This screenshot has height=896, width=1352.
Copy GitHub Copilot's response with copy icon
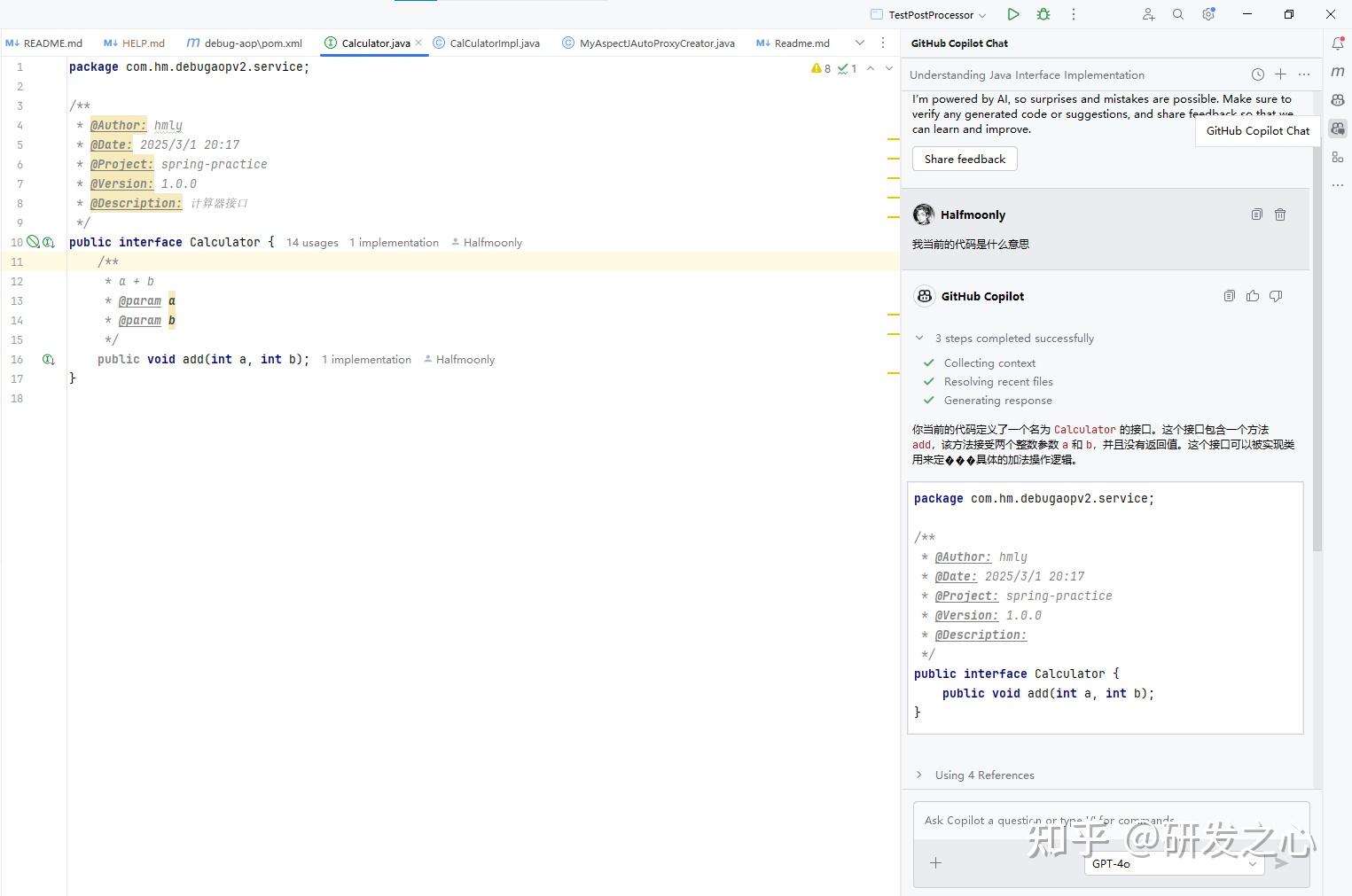[1229, 295]
